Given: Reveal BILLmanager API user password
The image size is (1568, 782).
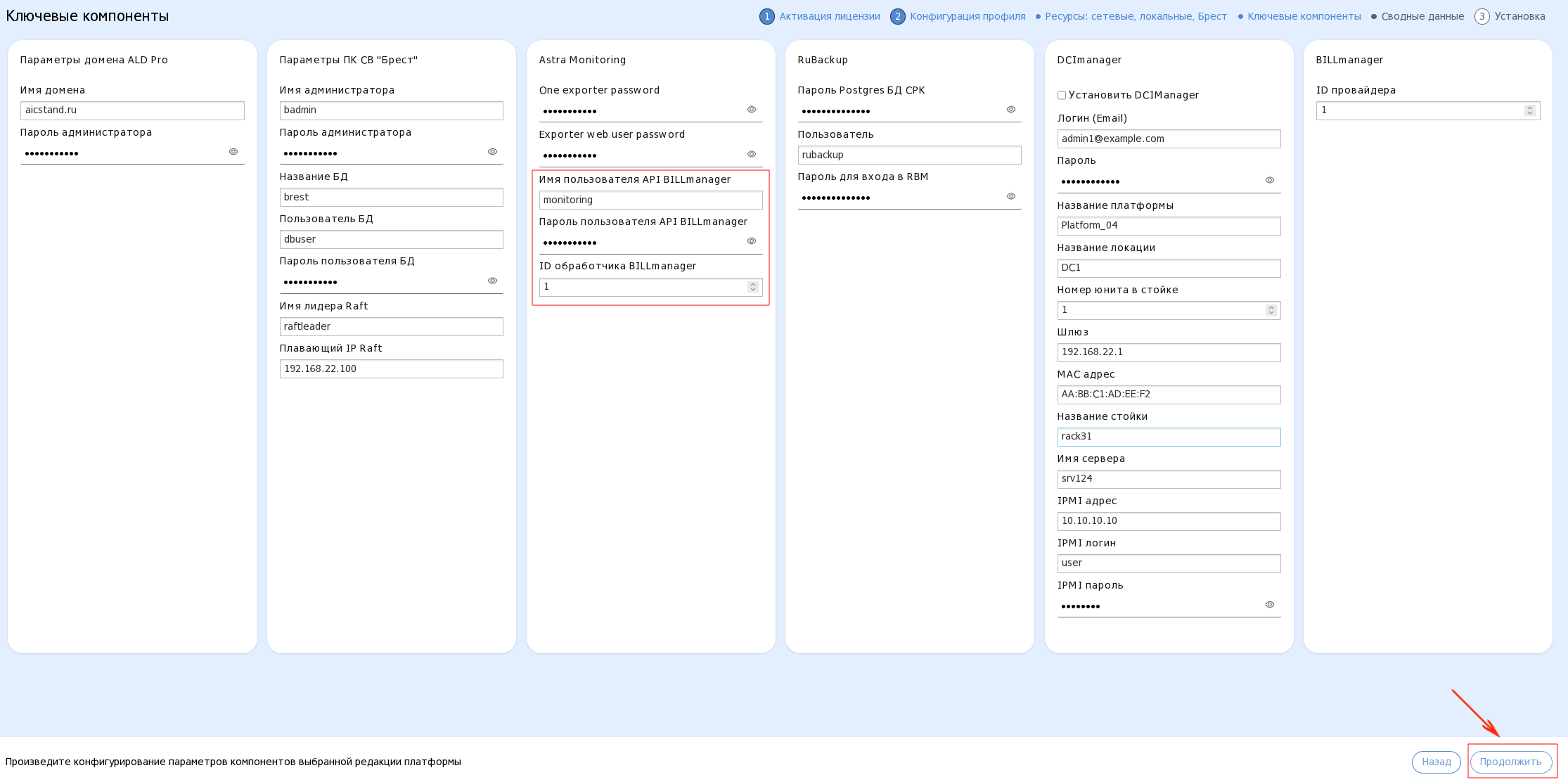Looking at the screenshot, I should click(752, 241).
